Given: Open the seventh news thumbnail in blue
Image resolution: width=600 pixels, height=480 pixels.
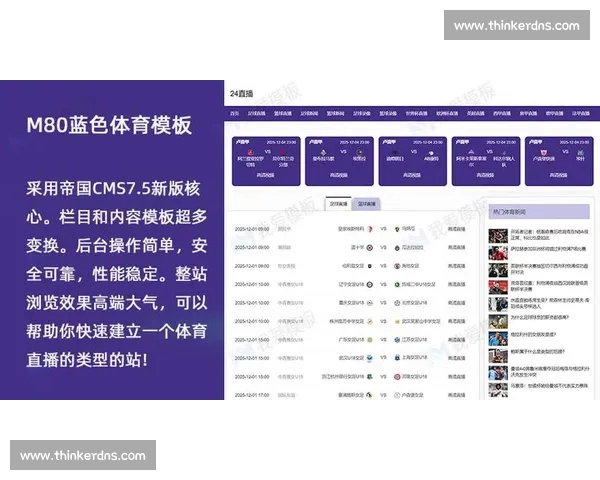Looking at the screenshot, I should tap(498, 339).
